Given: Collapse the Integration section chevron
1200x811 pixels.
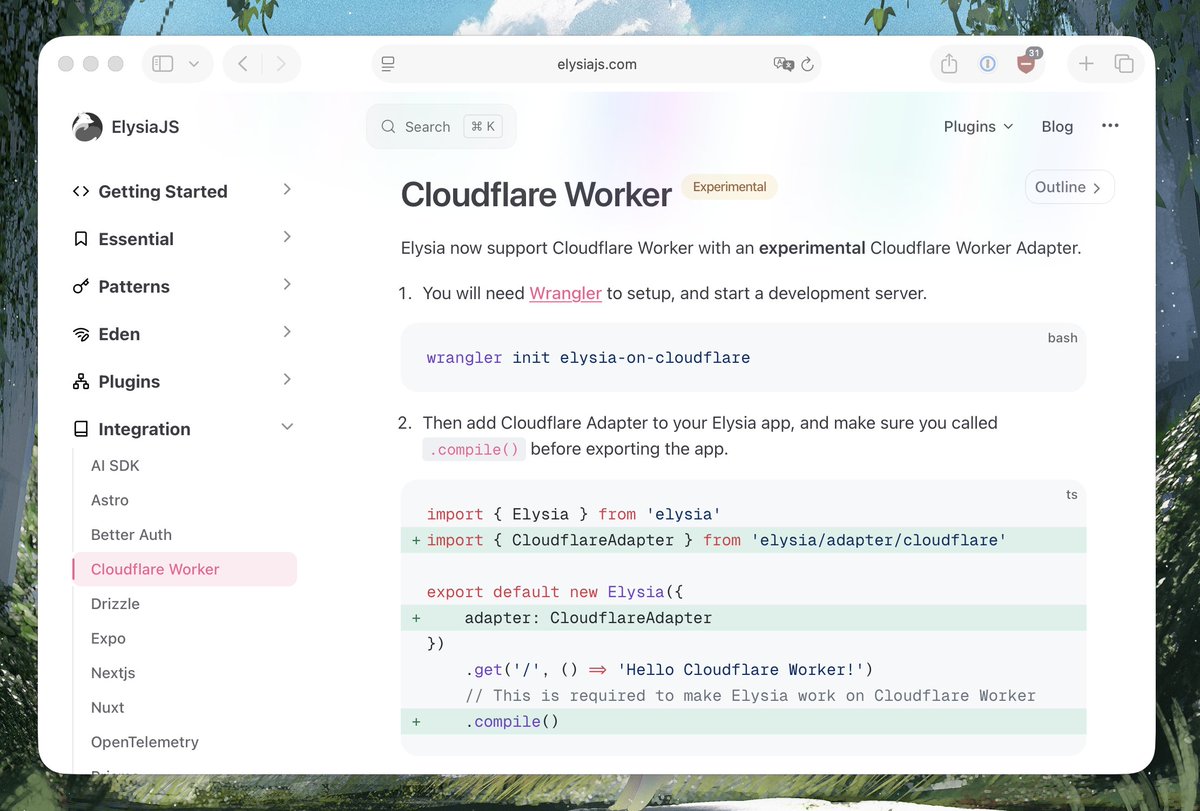Looking at the screenshot, I should pos(287,427).
